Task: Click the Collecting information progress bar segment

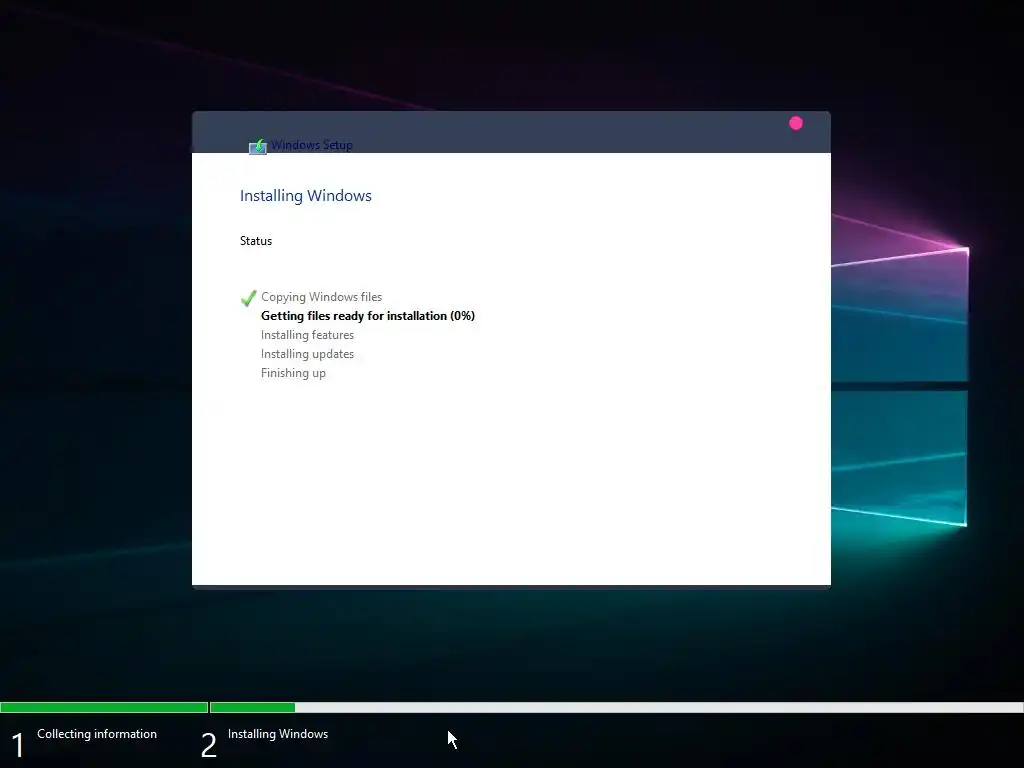Action: [104, 707]
